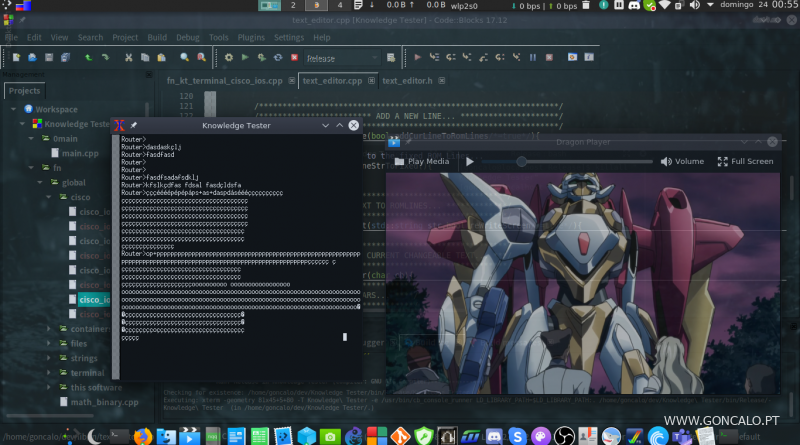Click the Step out debug icon
800x445 pixels.
pos(483,57)
